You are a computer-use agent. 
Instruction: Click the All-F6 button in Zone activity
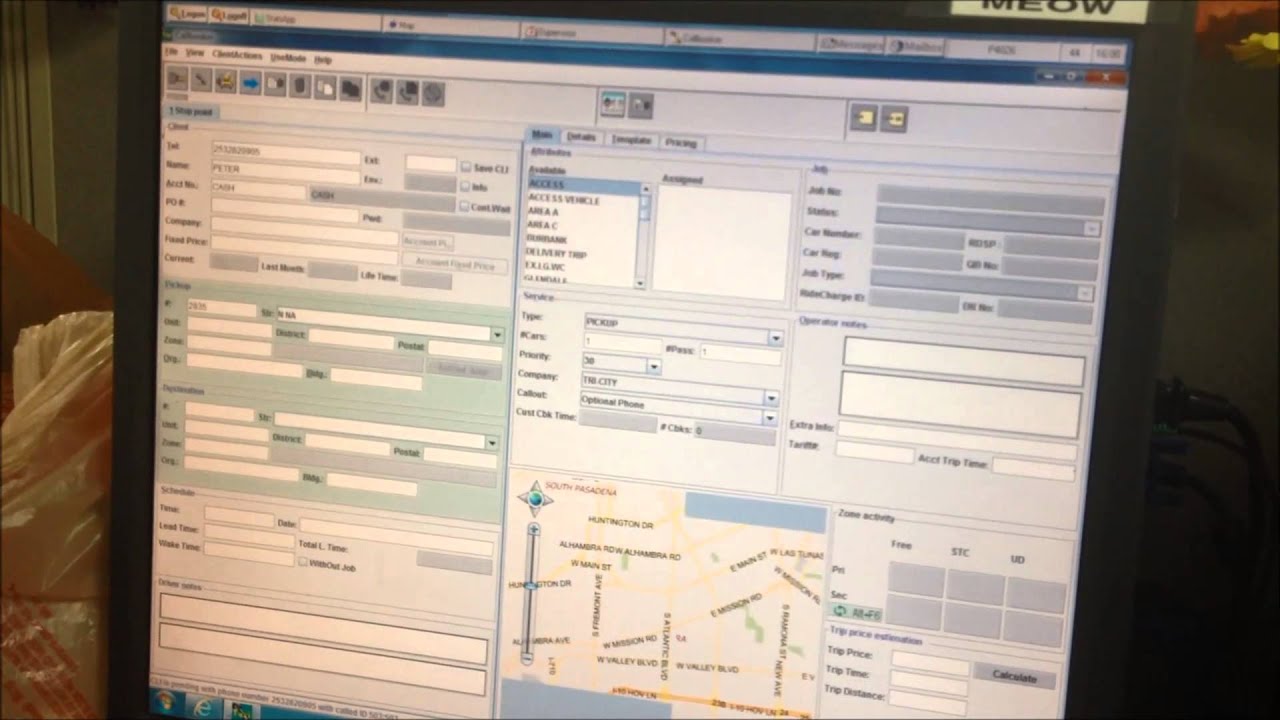[855, 612]
